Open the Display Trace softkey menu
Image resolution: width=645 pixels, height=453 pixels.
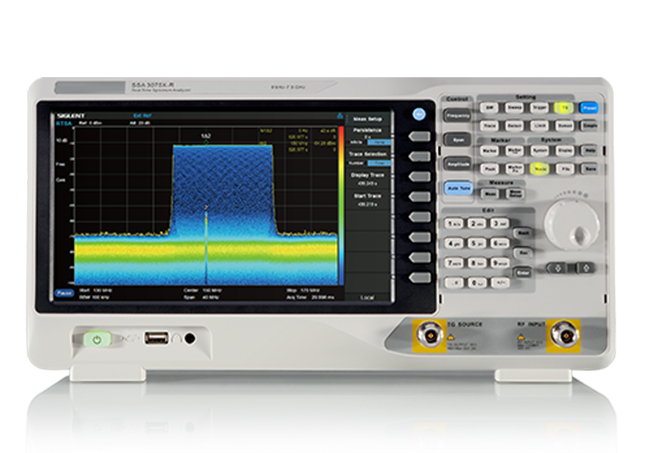[367, 180]
